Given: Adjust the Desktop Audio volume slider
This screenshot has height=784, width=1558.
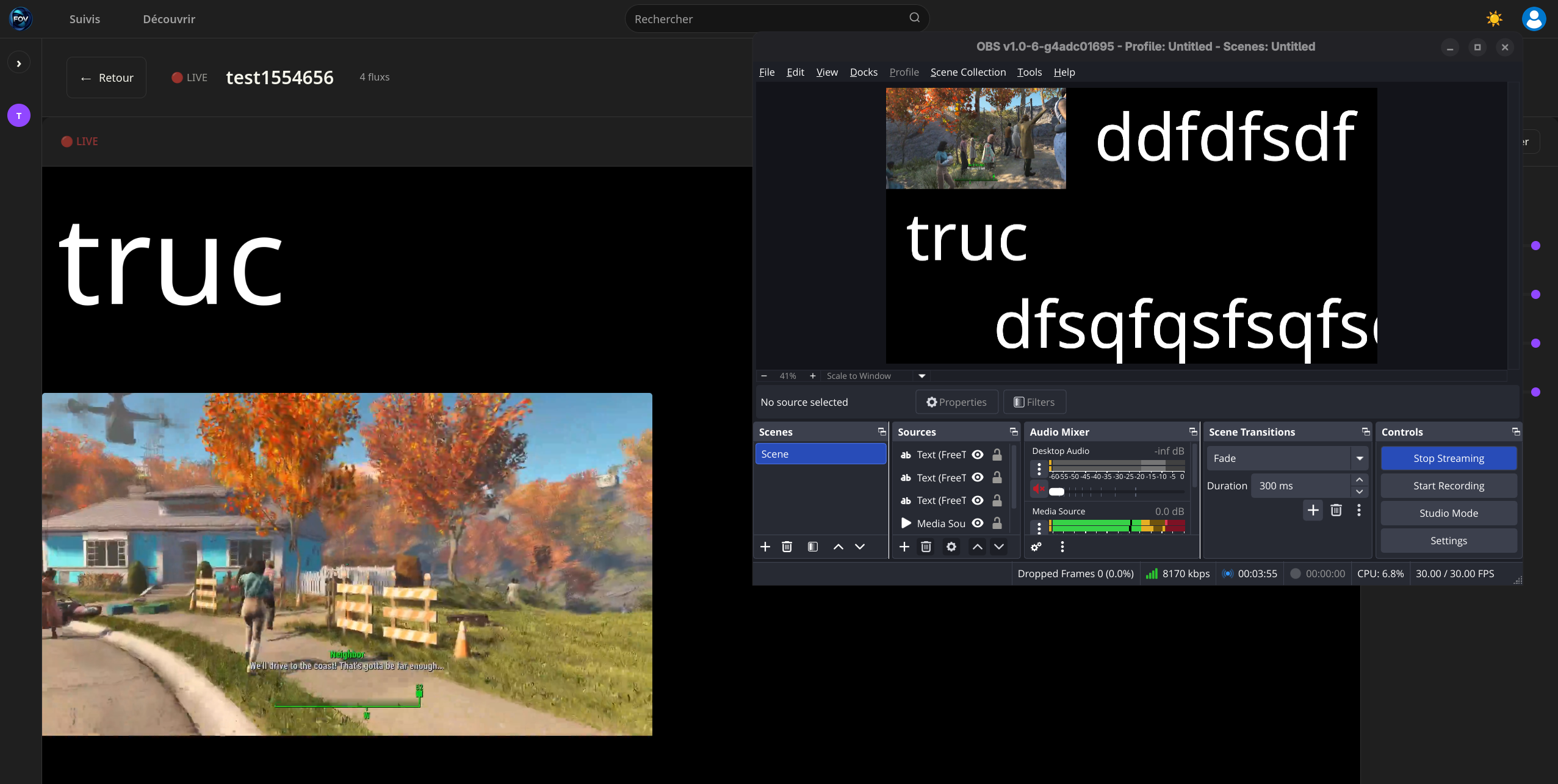Looking at the screenshot, I should 1117,491.
